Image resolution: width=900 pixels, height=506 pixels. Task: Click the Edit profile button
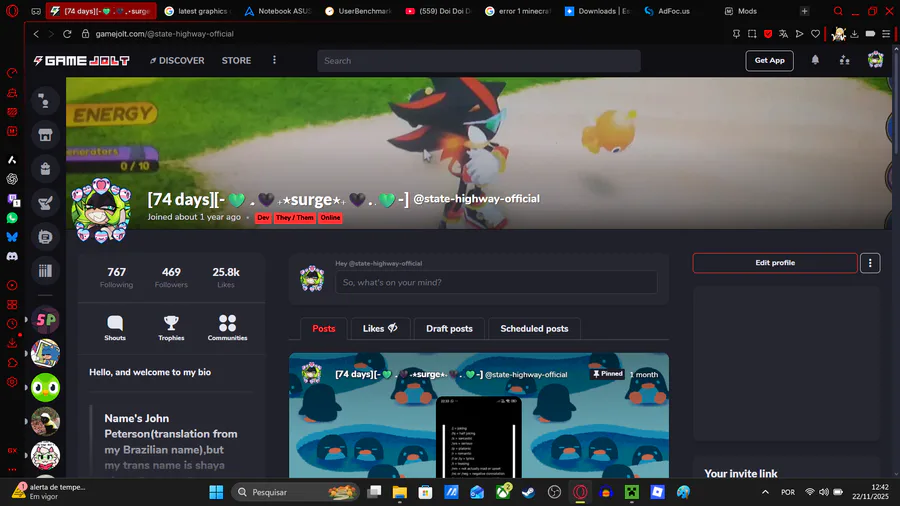coord(775,263)
